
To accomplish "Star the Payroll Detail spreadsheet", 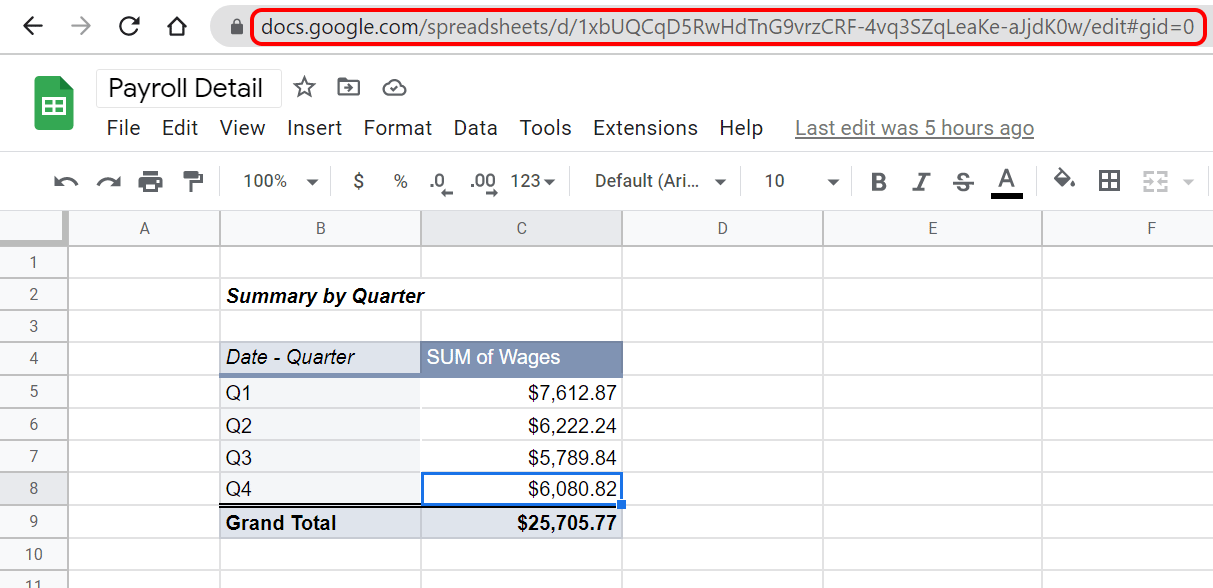I will tap(304, 88).
